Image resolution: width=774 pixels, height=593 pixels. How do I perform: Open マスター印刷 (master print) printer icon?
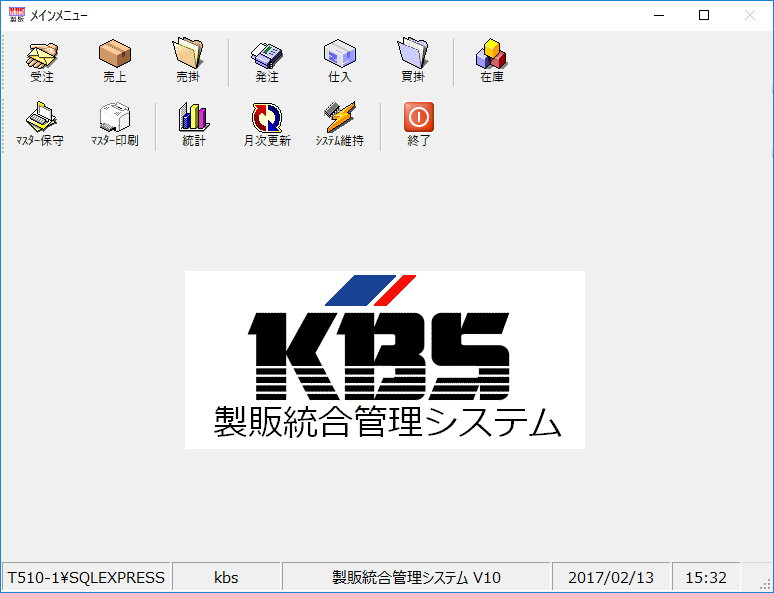[115, 125]
